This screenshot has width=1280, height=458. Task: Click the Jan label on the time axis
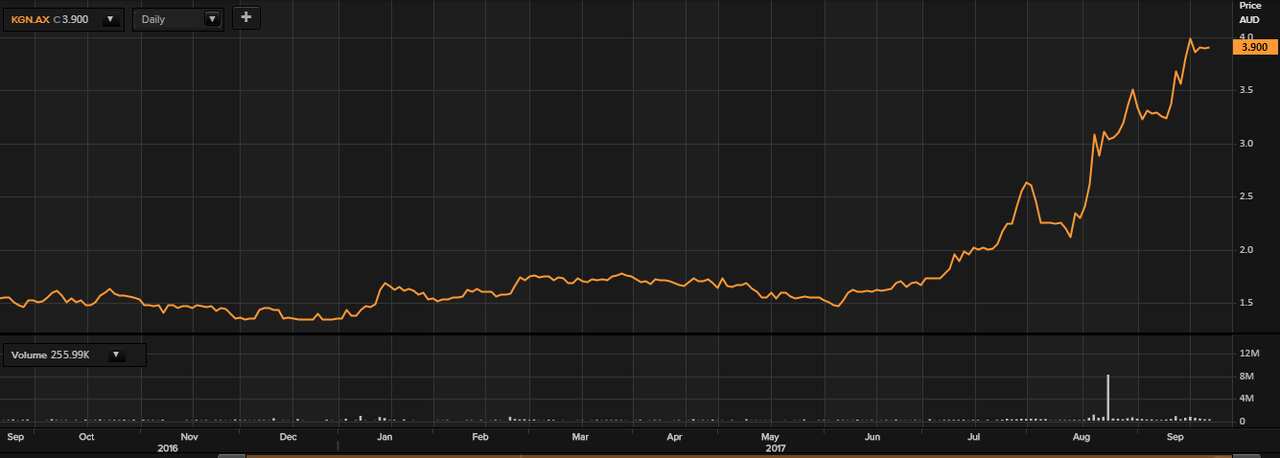384,438
